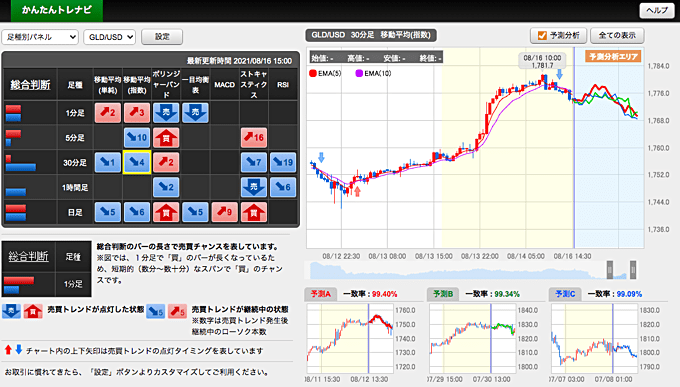Image resolution: width=680 pixels, height=387 pixels.
Task: Click 日足 Ichimoku sell 5 icon
Action: pos(195,212)
